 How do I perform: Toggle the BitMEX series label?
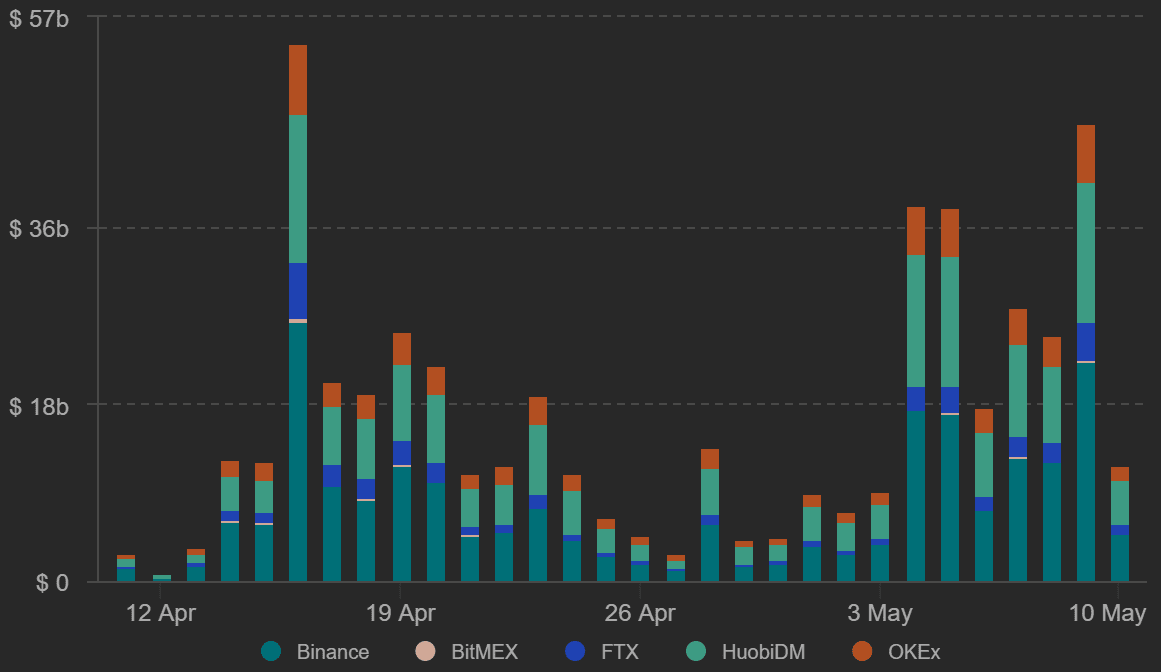[x=484, y=652]
